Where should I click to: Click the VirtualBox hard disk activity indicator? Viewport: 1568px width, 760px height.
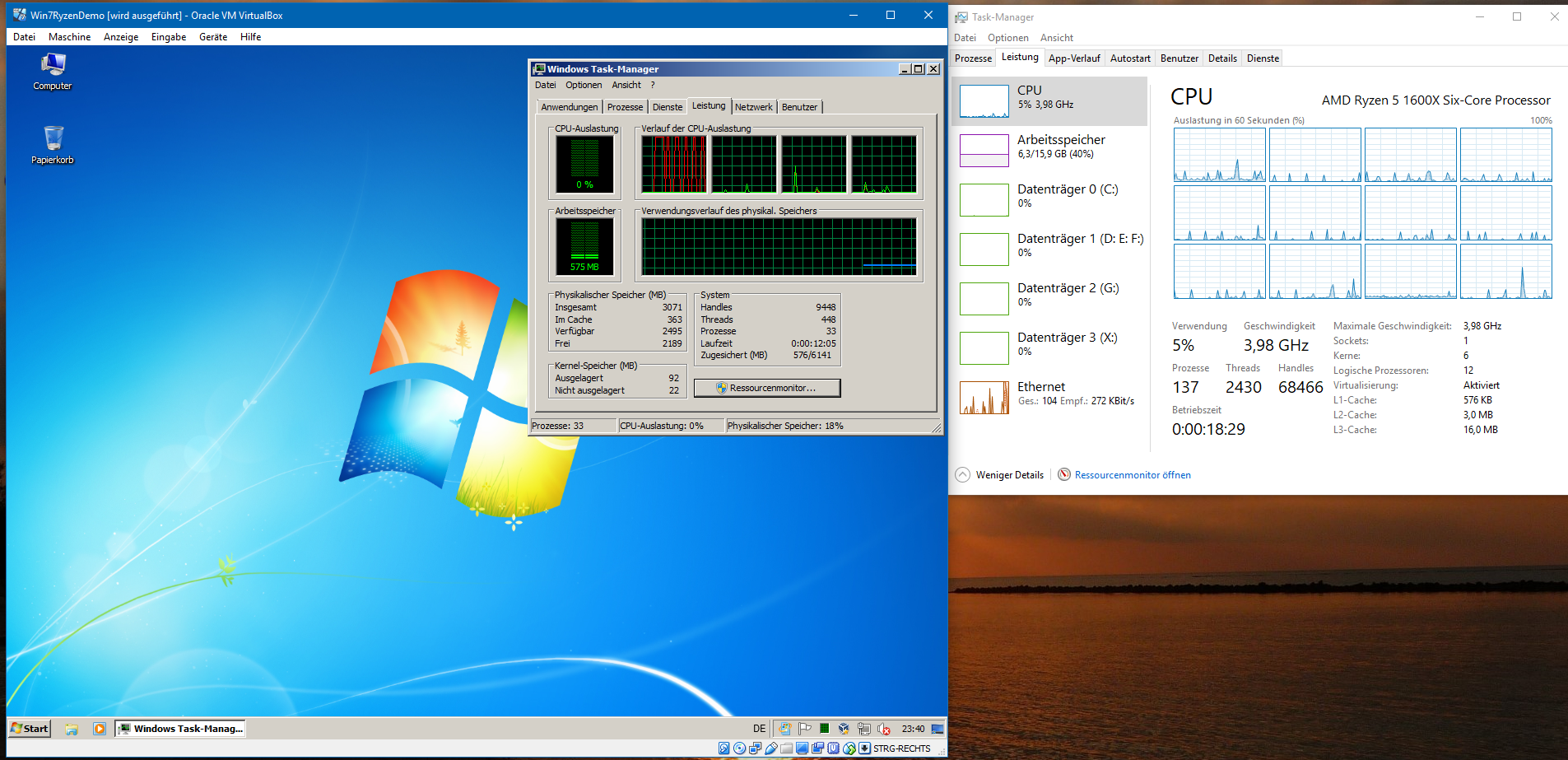point(724,748)
